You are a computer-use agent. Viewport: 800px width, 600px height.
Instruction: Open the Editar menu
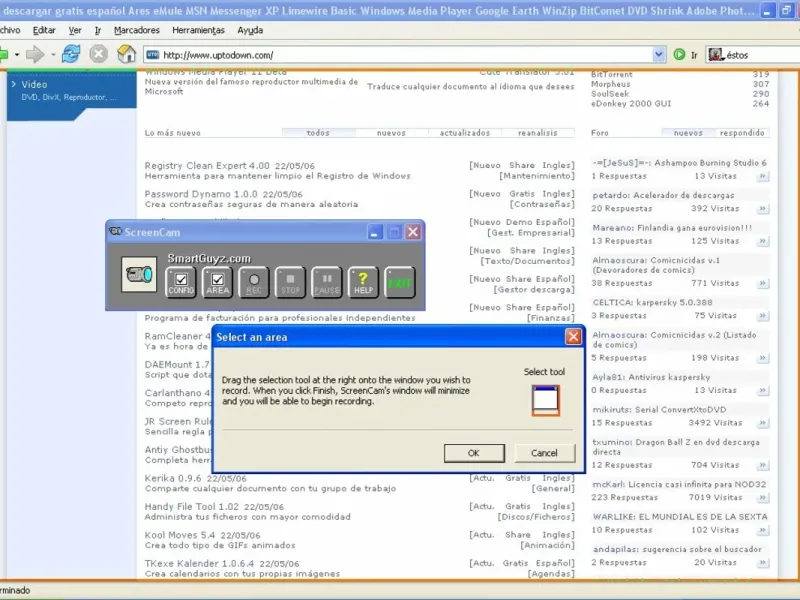(x=44, y=30)
